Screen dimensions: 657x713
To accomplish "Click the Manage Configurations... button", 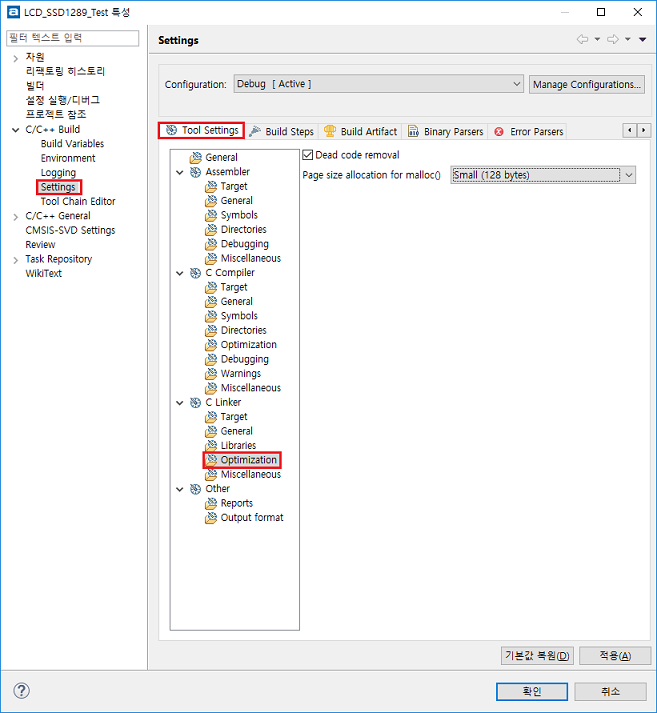I will point(587,85).
